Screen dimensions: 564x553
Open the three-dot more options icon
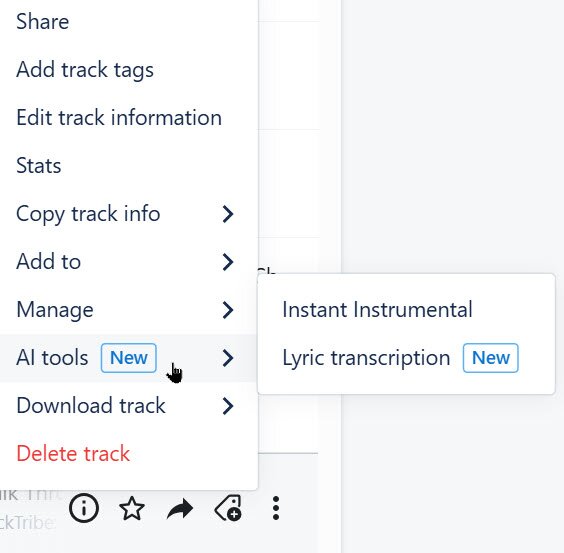point(276,508)
